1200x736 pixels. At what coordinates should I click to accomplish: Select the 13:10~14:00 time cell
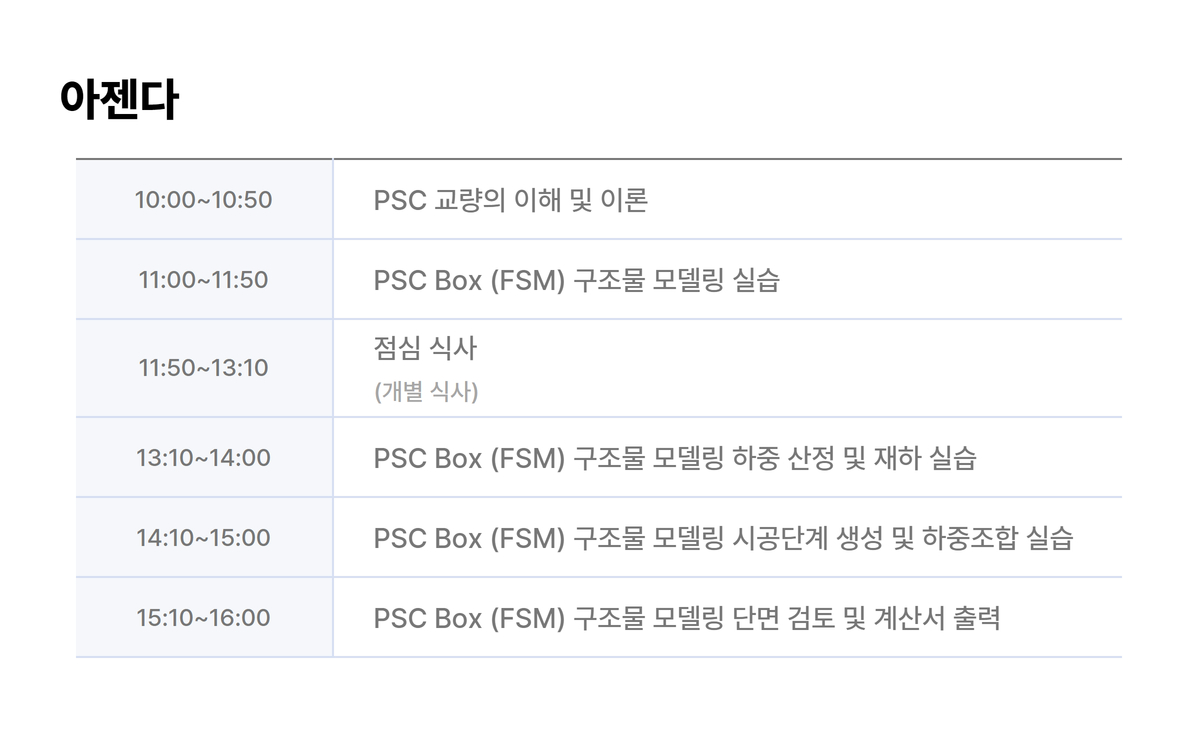coord(204,458)
